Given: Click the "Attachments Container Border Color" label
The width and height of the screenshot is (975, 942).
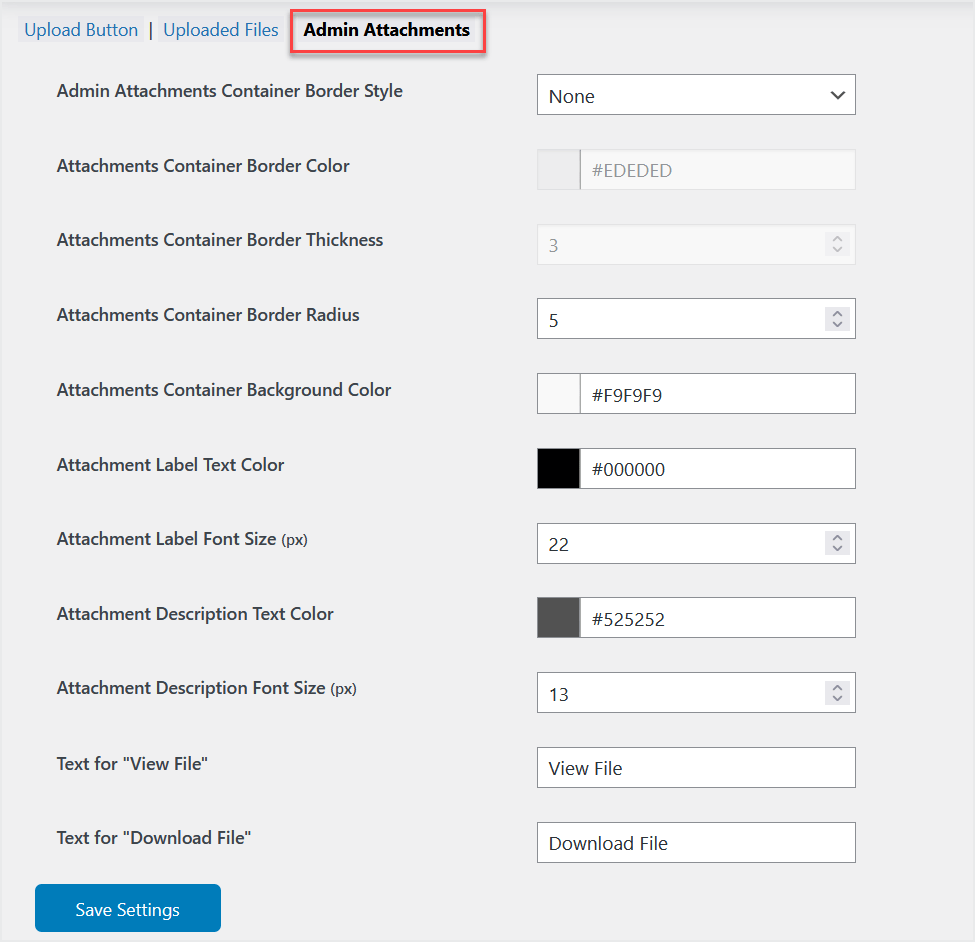Looking at the screenshot, I should [x=203, y=166].
